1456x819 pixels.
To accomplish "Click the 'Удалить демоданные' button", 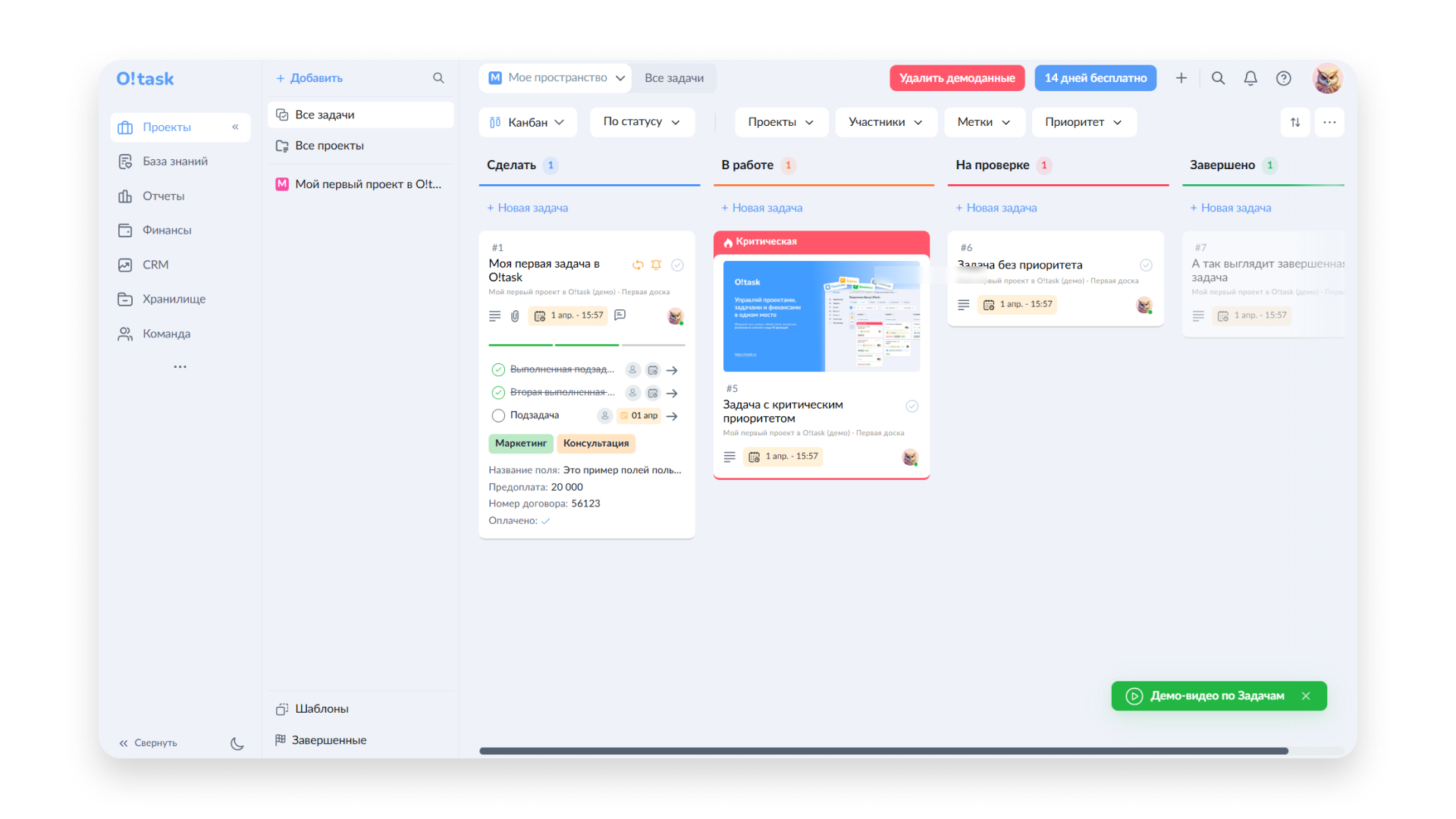I will 956,78.
